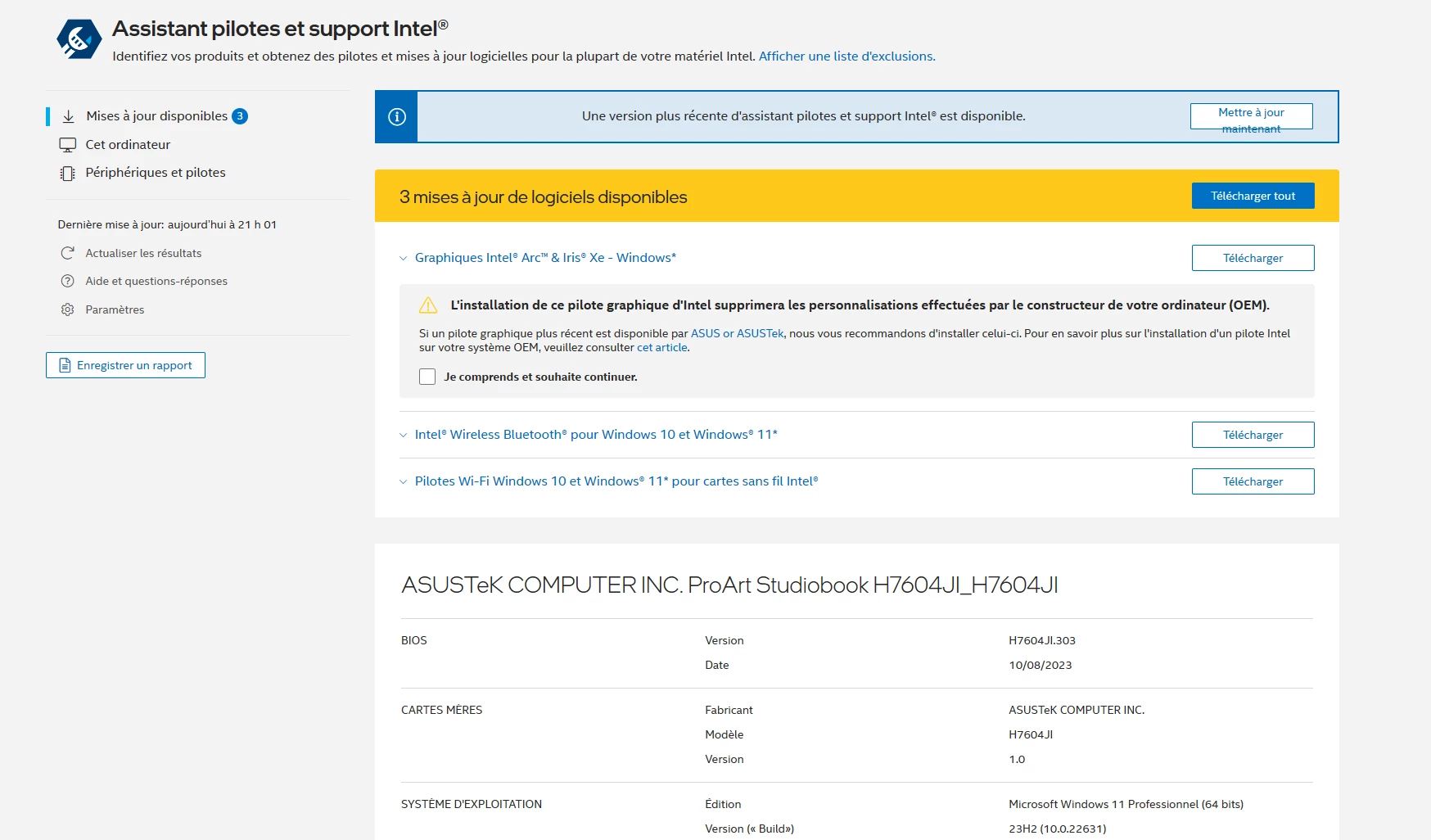Click the SYSTÈME D'EXPLOITATION label

point(472,804)
